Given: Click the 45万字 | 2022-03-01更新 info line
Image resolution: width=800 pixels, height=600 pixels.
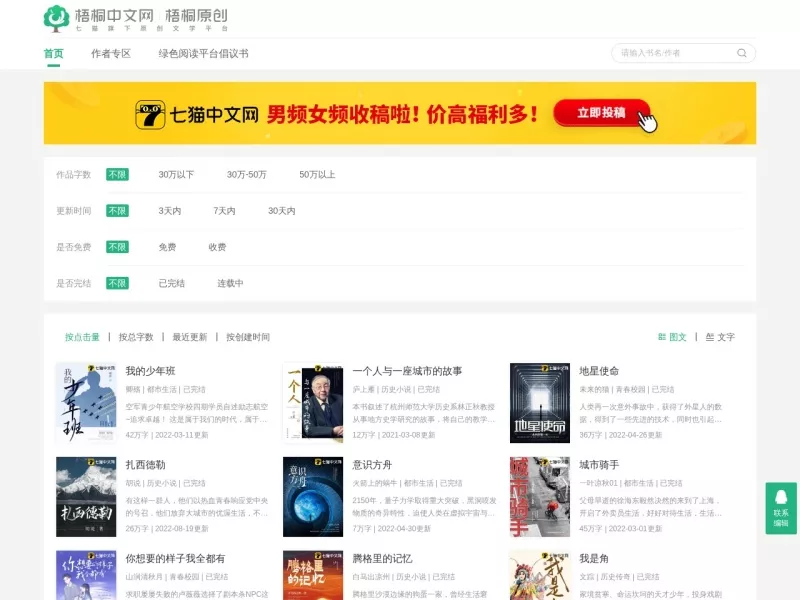Looking at the screenshot, I should click(620, 529).
